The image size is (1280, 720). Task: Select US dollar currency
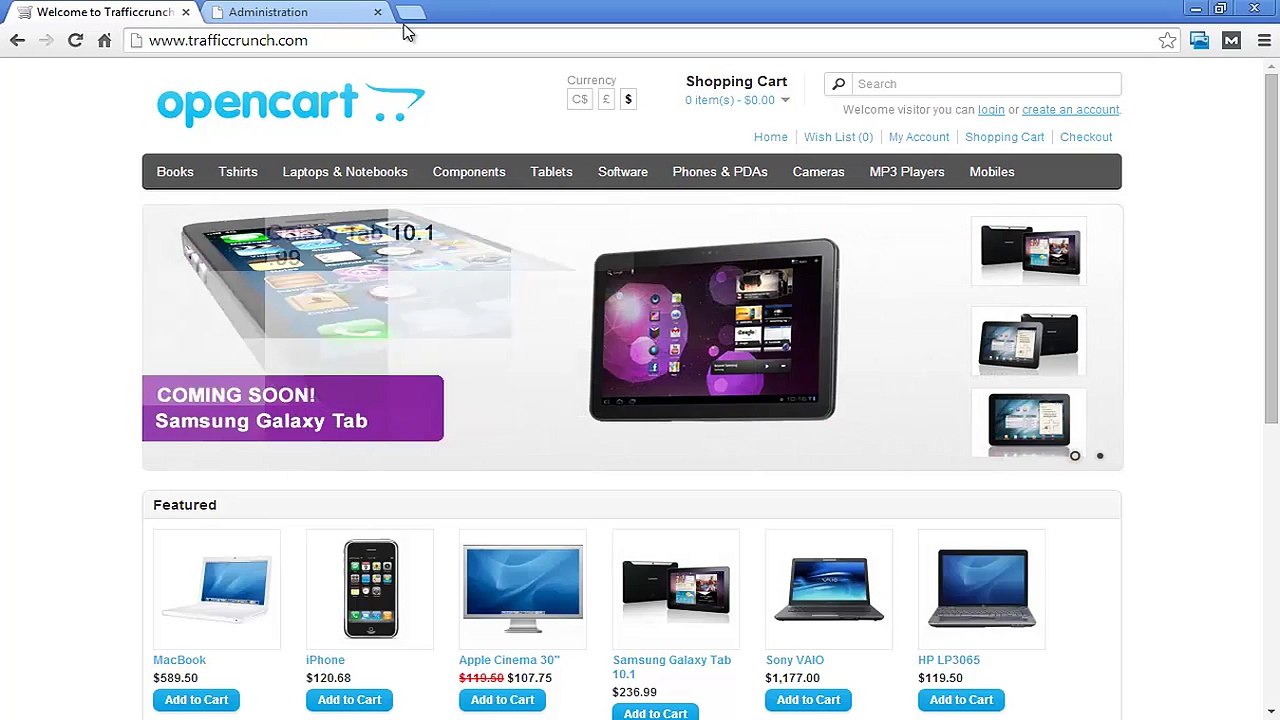point(628,99)
